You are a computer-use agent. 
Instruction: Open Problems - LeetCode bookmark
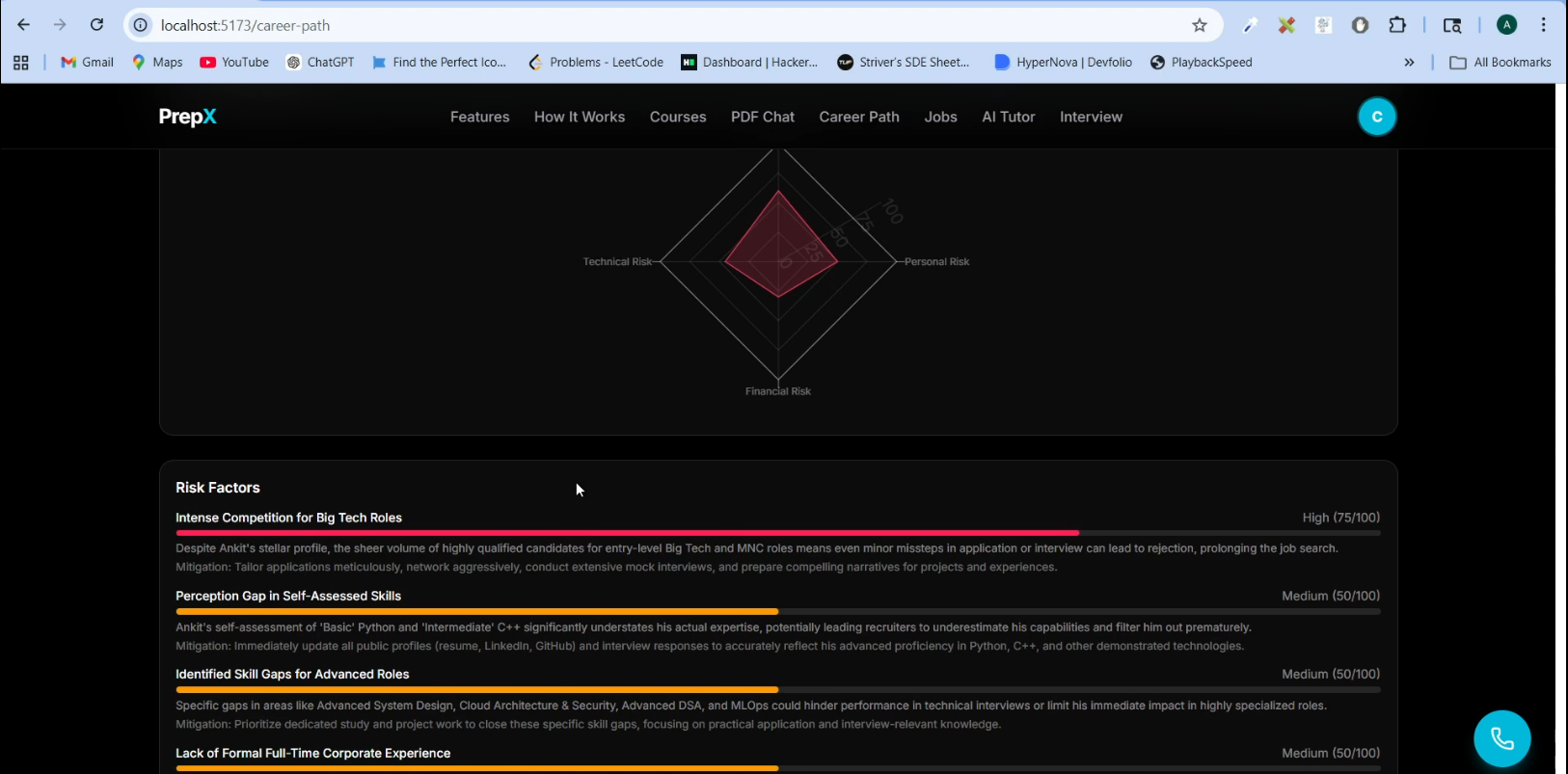[596, 63]
